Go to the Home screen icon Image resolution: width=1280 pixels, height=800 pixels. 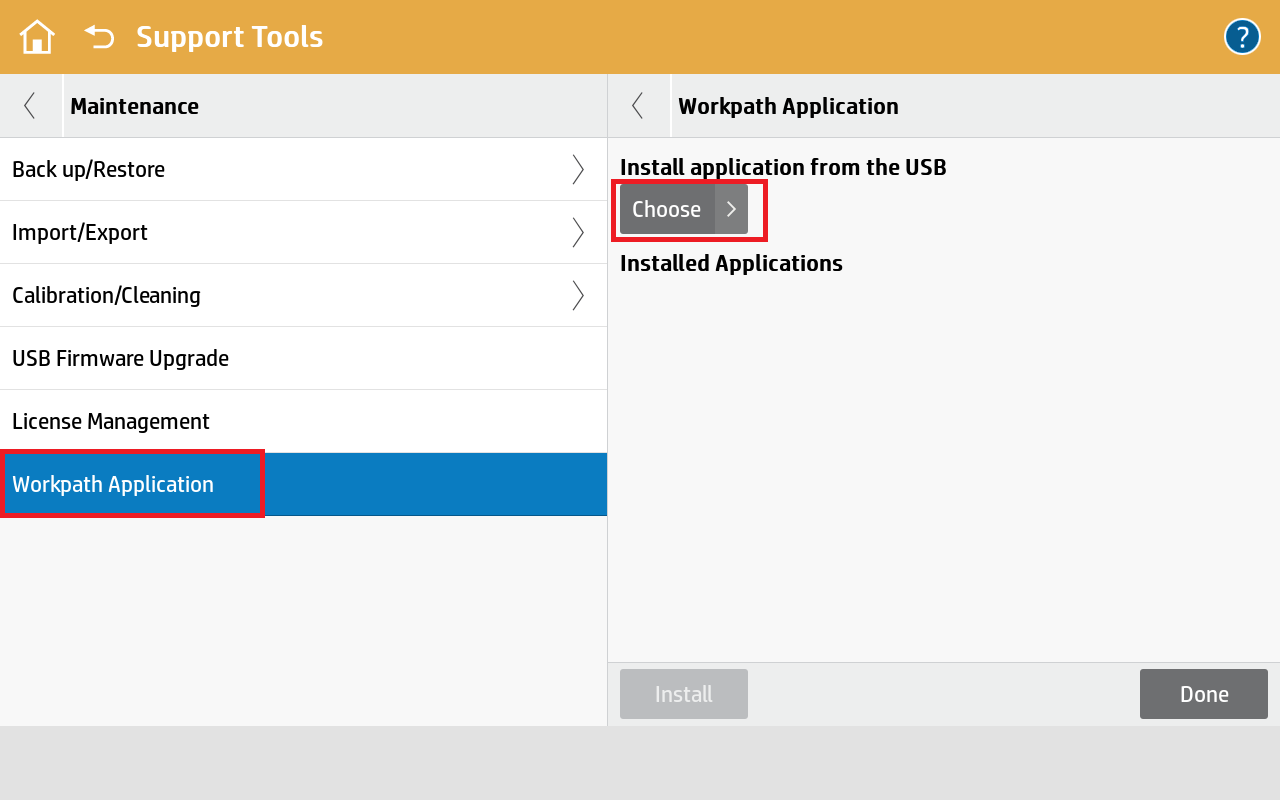coord(37,37)
